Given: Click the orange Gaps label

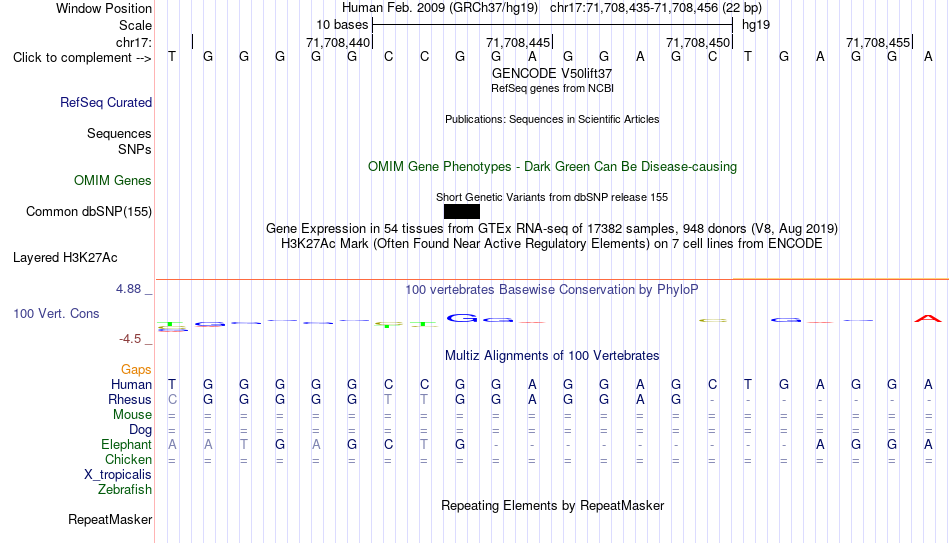Looking at the screenshot, I should click(x=136, y=370).
